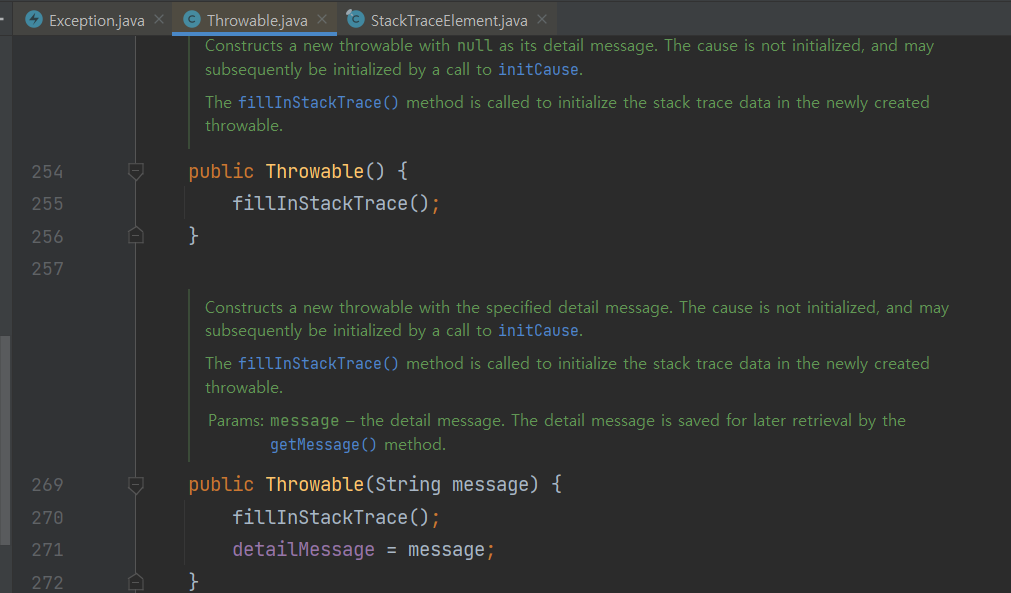Image resolution: width=1011 pixels, height=593 pixels.
Task: Click line number 270 in the gutter
Action: [x=48, y=518]
